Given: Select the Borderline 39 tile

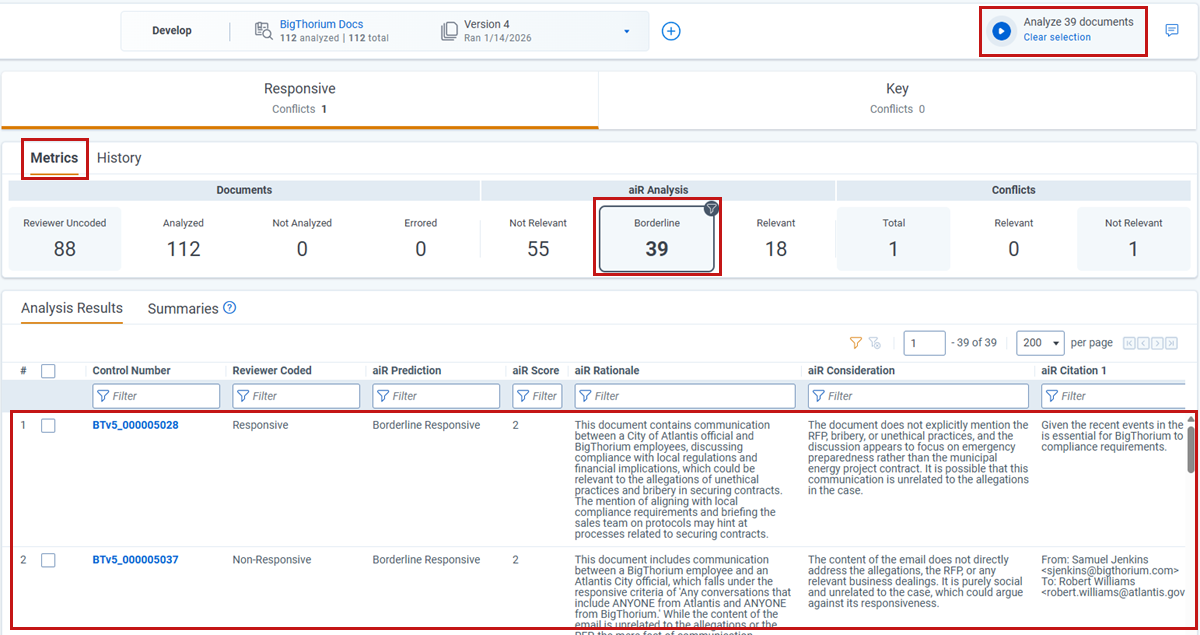Looking at the screenshot, I should [x=657, y=239].
